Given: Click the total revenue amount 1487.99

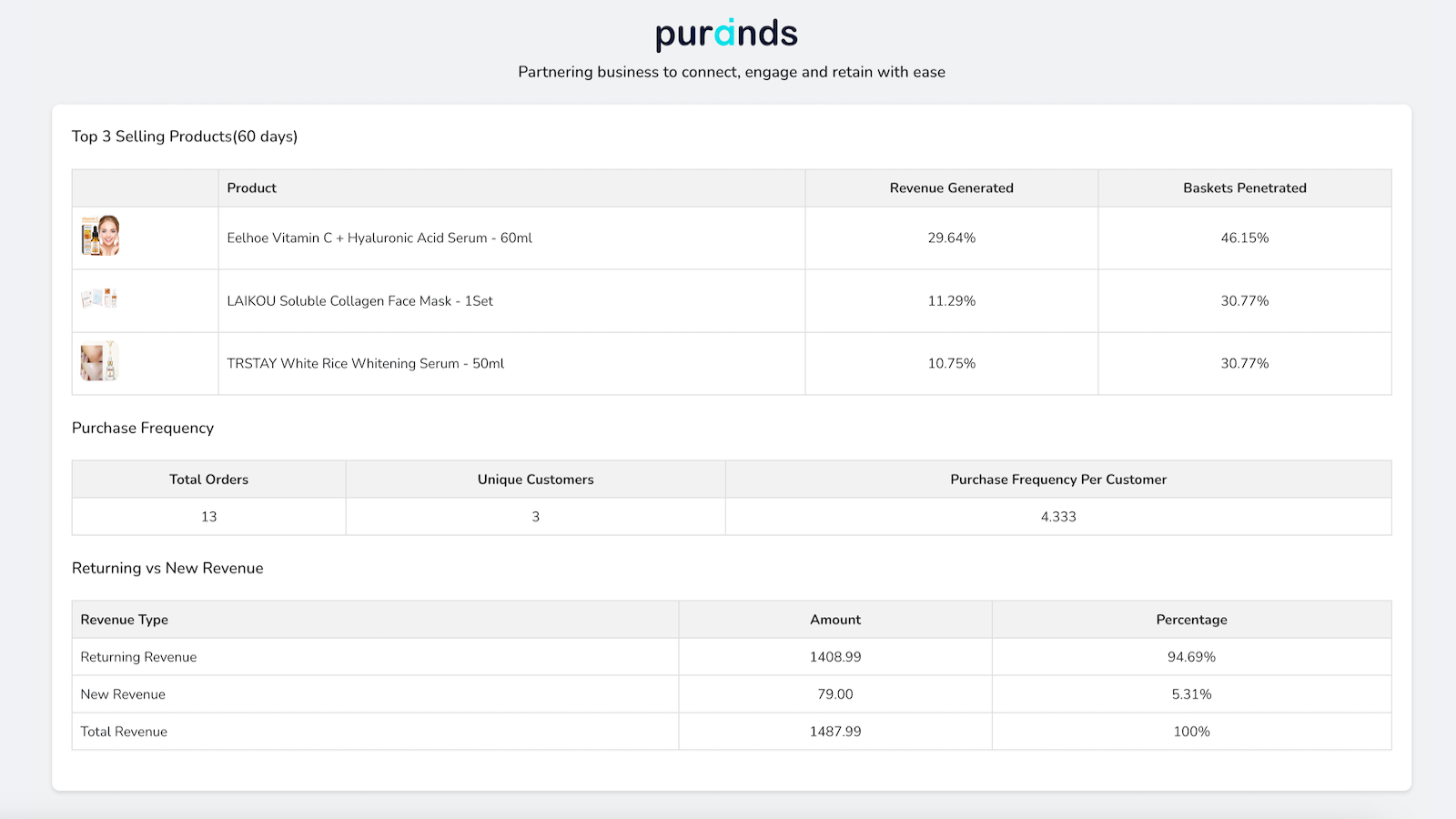Looking at the screenshot, I should pos(835,732).
